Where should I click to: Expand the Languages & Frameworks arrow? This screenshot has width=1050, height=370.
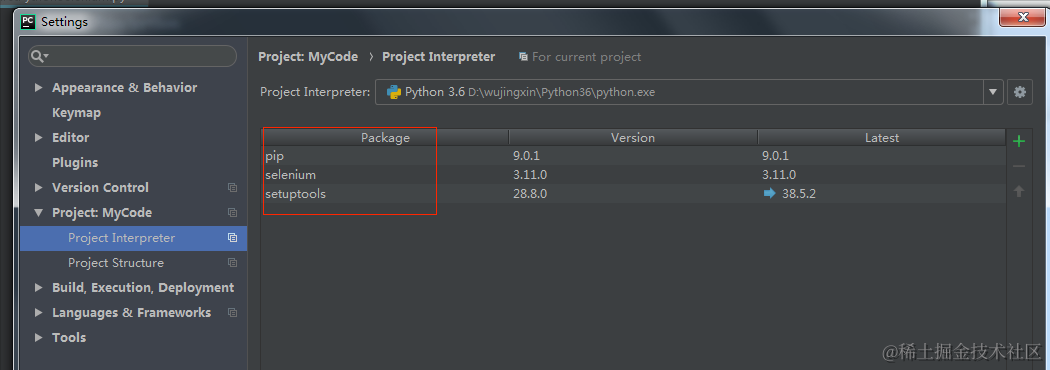coord(38,312)
